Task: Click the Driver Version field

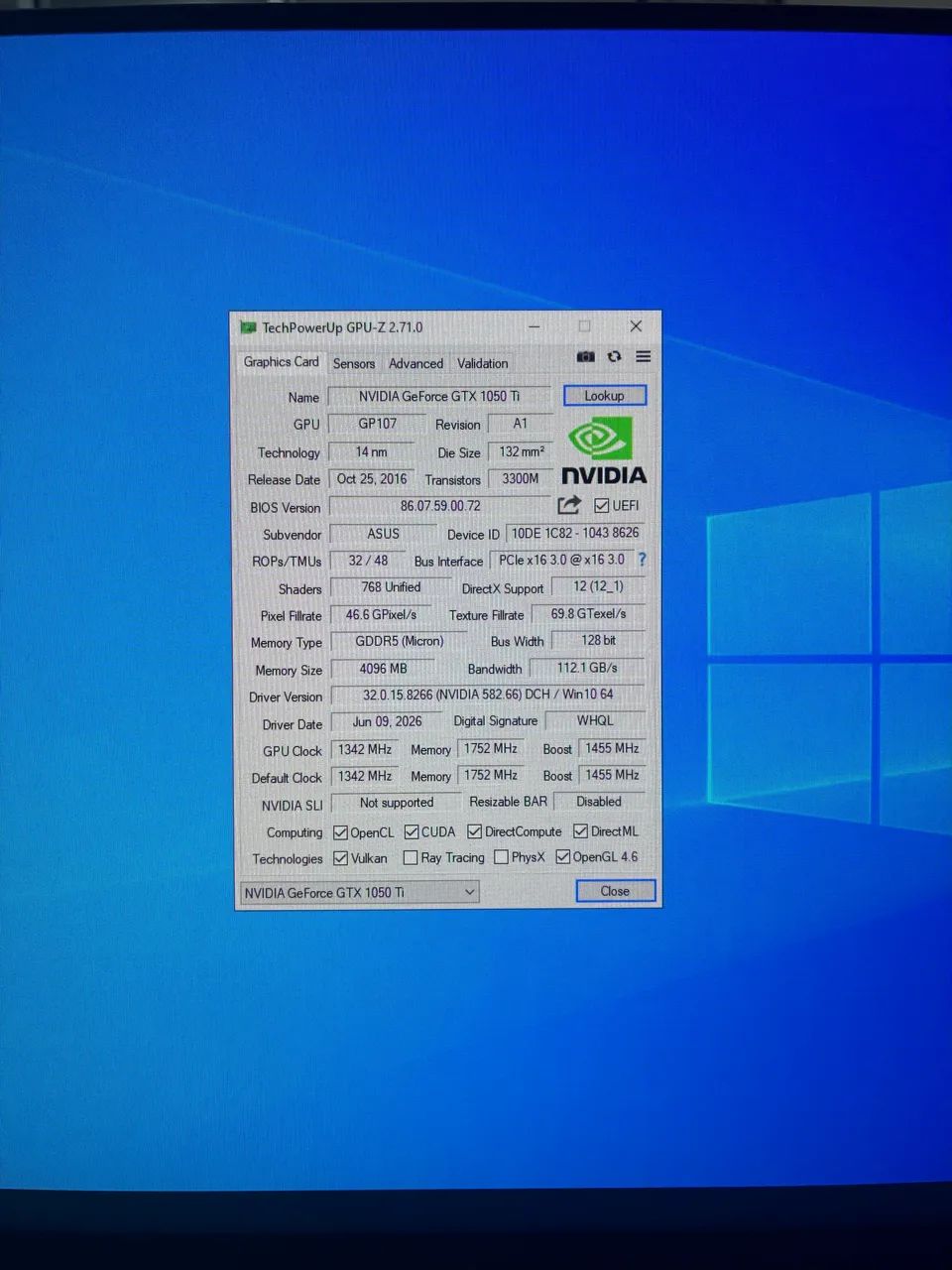Action: (x=488, y=695)
